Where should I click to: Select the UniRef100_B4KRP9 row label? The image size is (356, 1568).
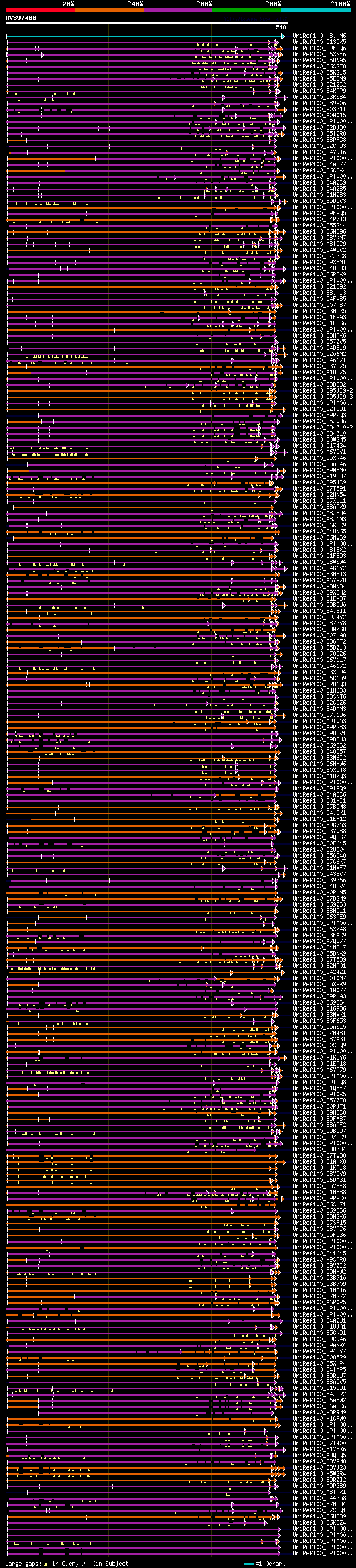[x=319, y=91]
